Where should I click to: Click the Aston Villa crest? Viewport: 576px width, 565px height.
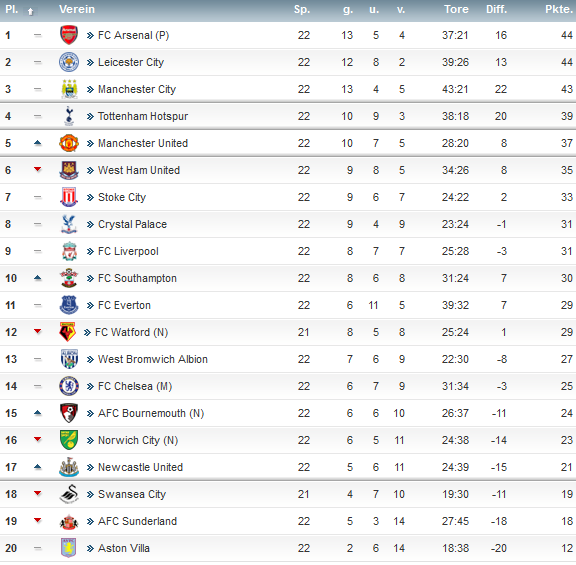click(x=69, y=548)
